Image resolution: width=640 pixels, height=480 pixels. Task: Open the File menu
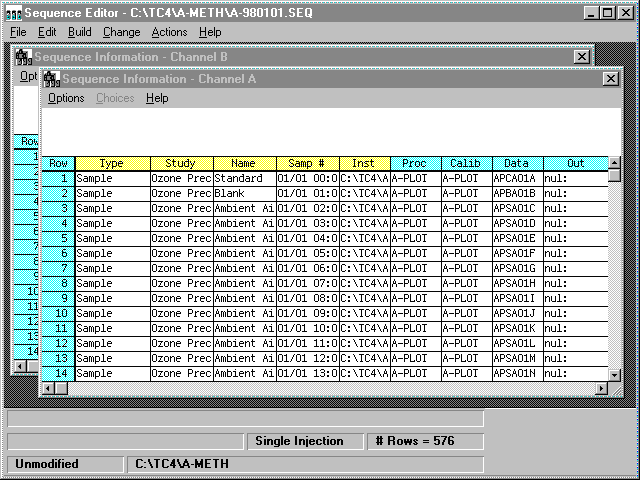[x=18, y=32]
